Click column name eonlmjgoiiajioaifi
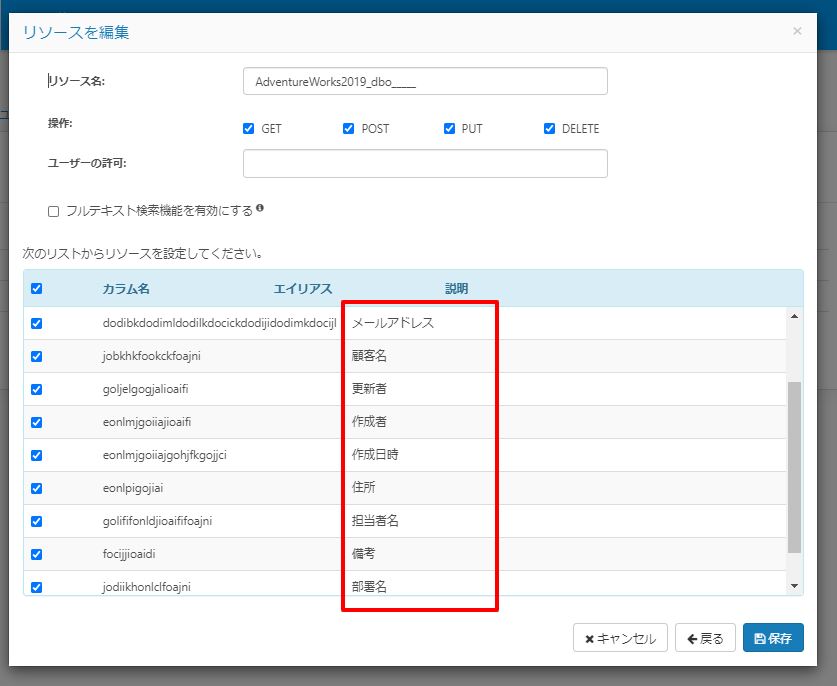This screenshot has height=686, width=837. coord(147,422)
